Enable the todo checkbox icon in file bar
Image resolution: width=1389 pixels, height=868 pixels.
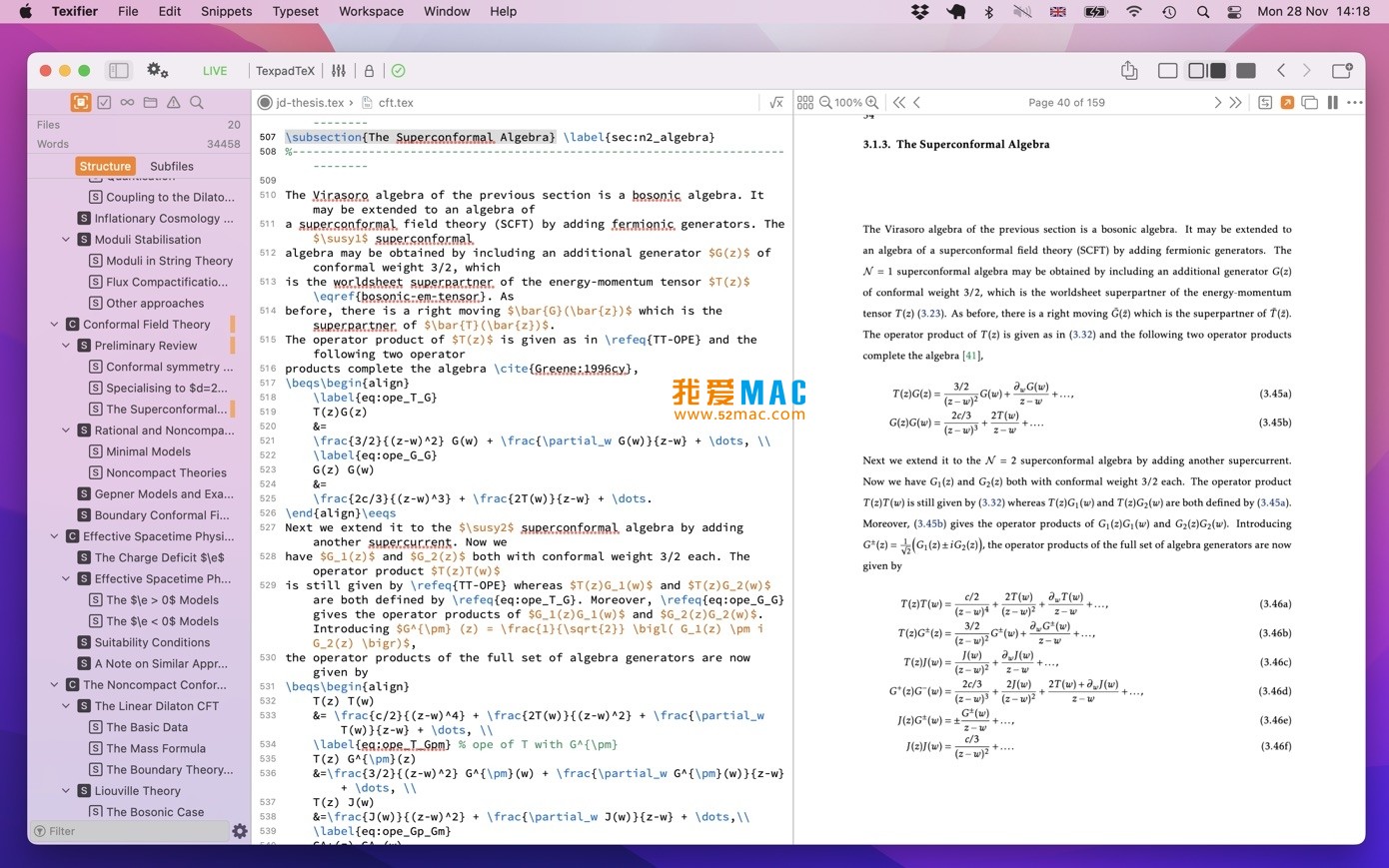coord(104,102)
